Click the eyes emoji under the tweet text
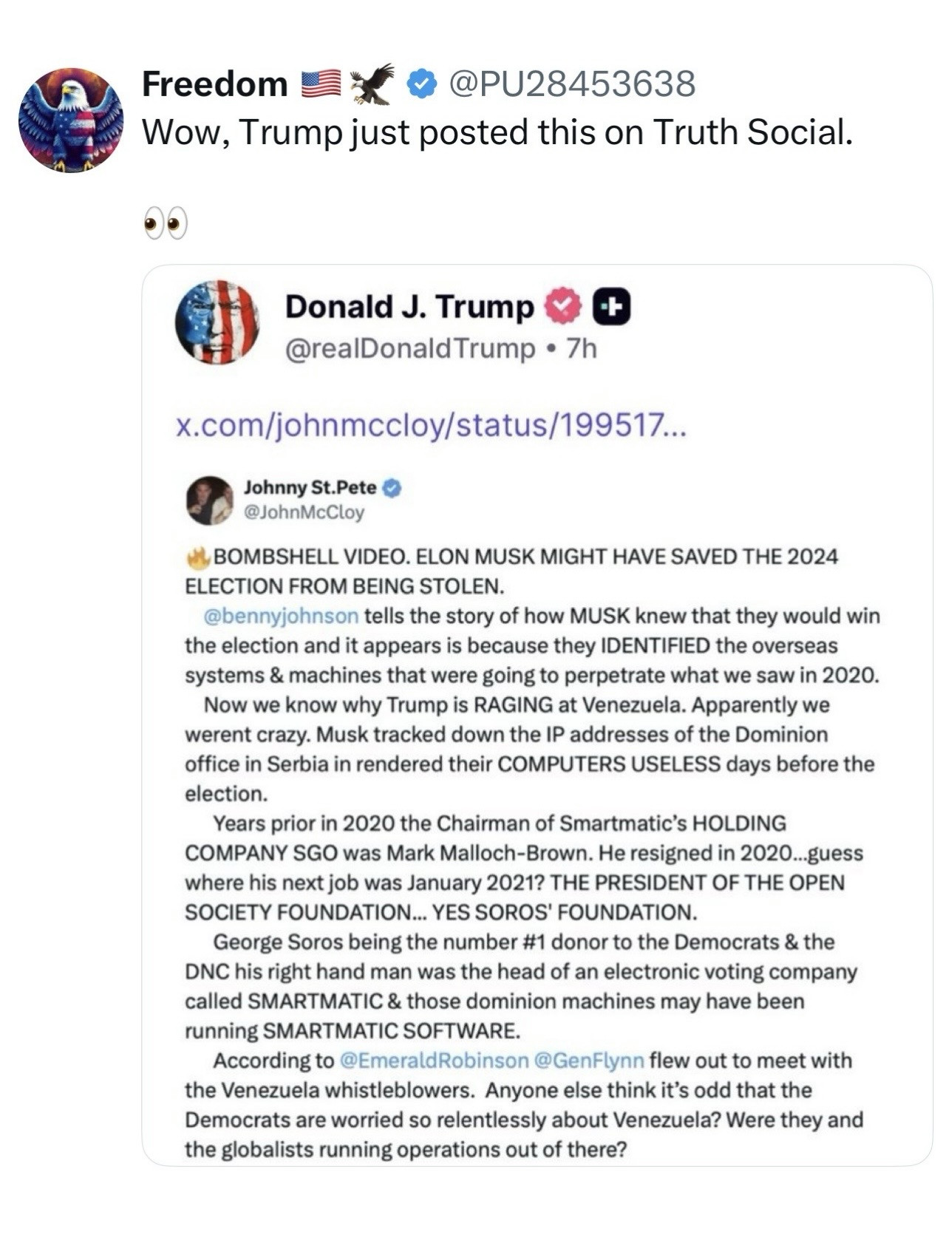This screenshot has height=1245, width=952. (x=165, y=224)
